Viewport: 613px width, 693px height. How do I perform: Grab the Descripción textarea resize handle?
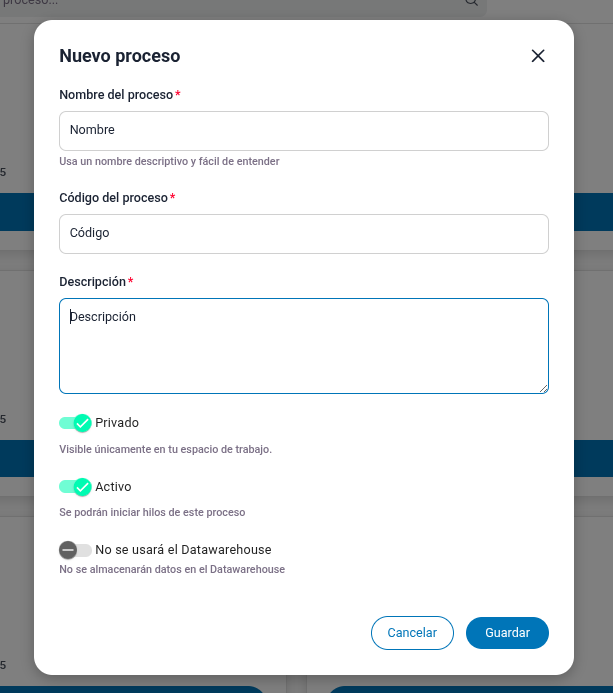coord(543,388)
